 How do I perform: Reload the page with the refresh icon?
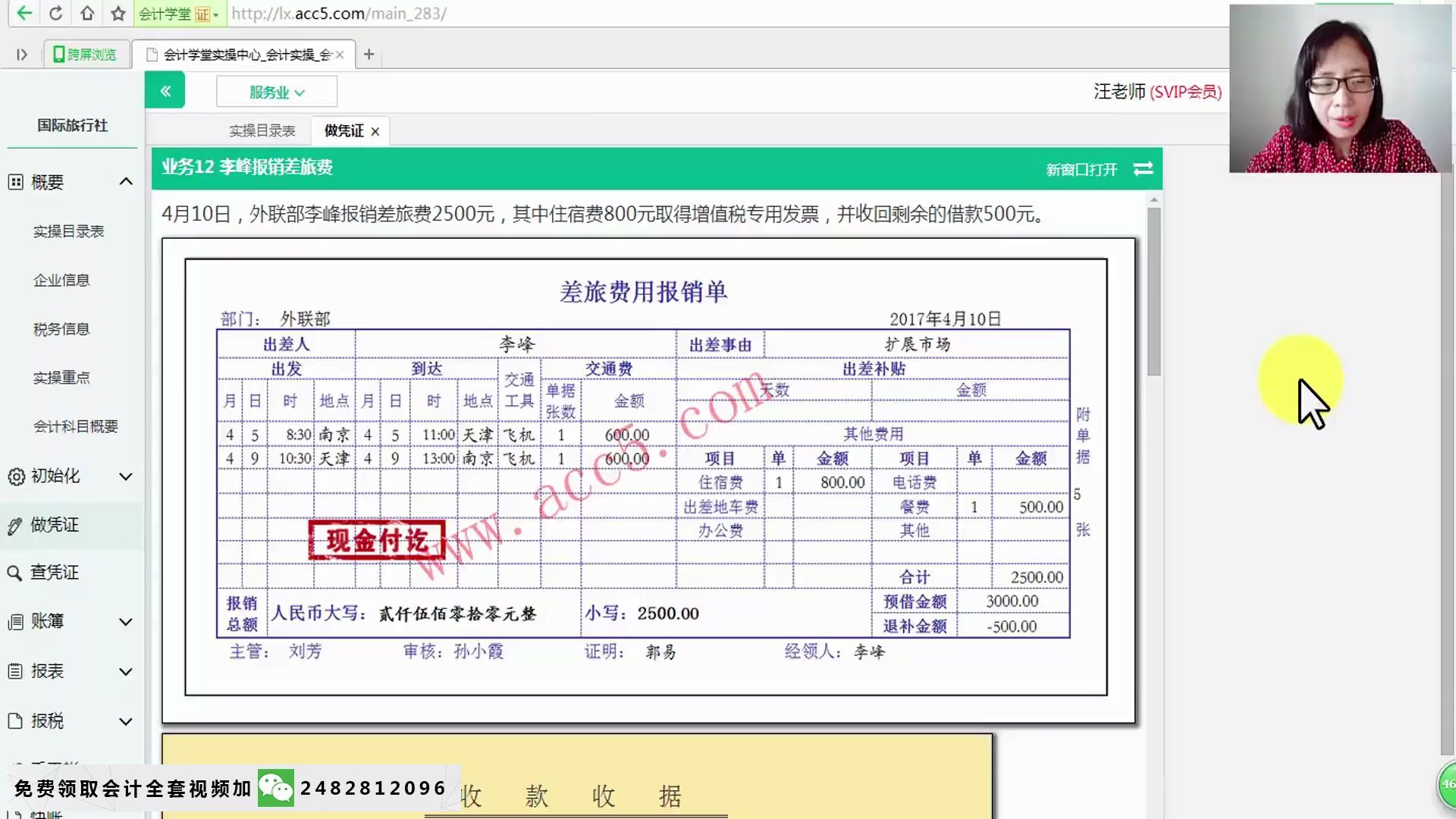55,13
